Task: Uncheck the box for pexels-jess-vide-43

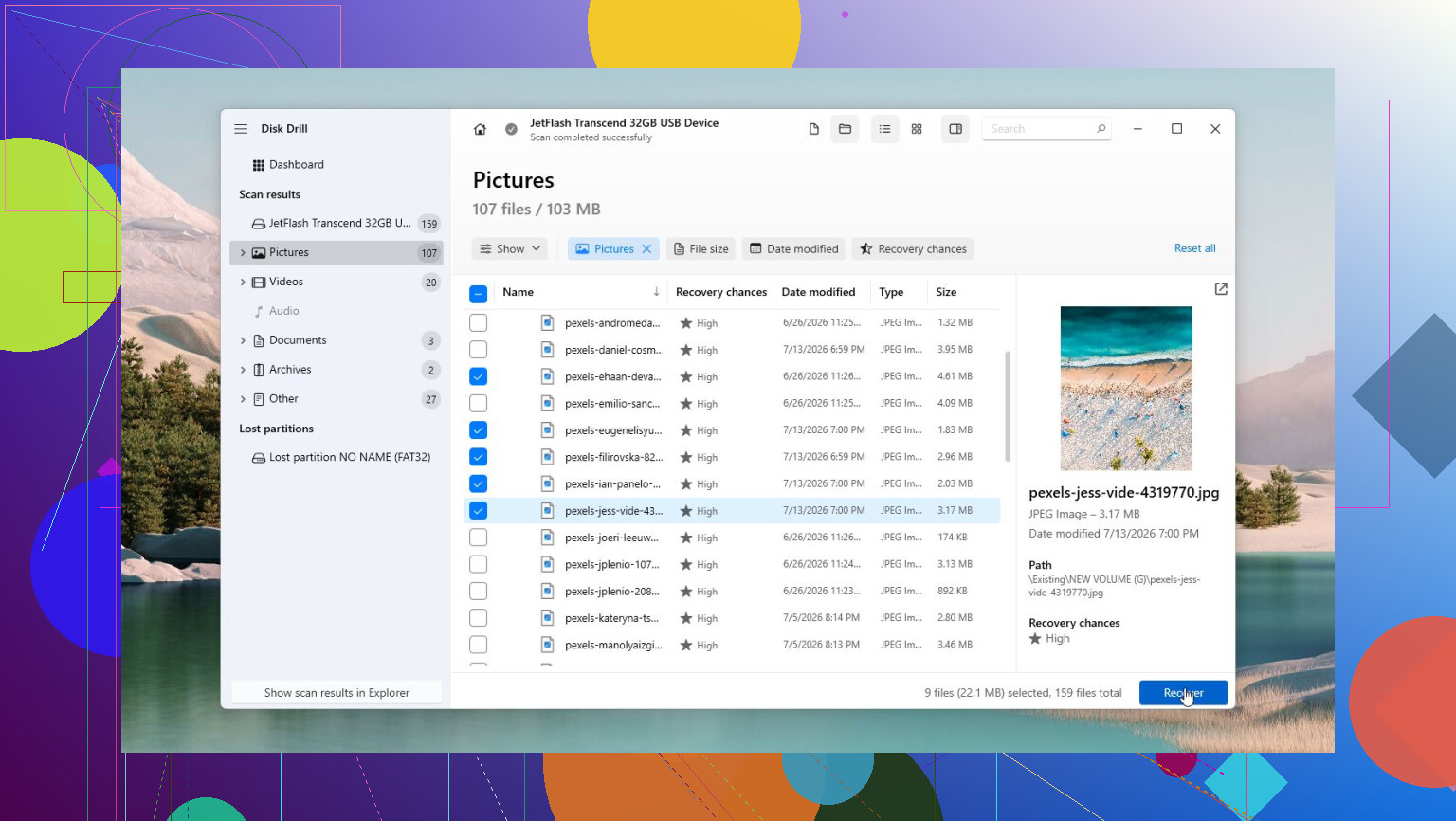Action: click(x=479, y=511)
